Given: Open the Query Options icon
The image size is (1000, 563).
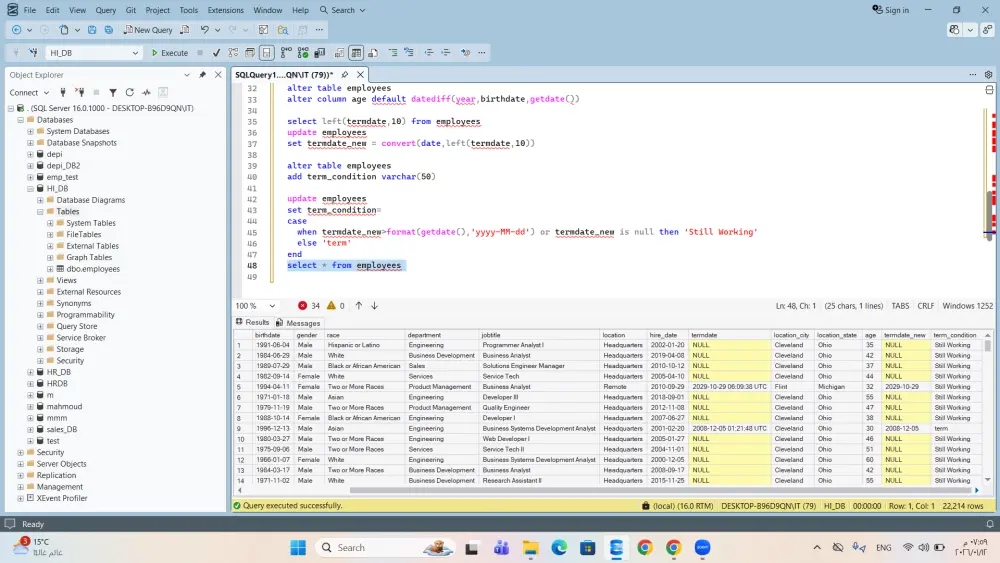Looking at the screenshot, I should coord(250,53).
